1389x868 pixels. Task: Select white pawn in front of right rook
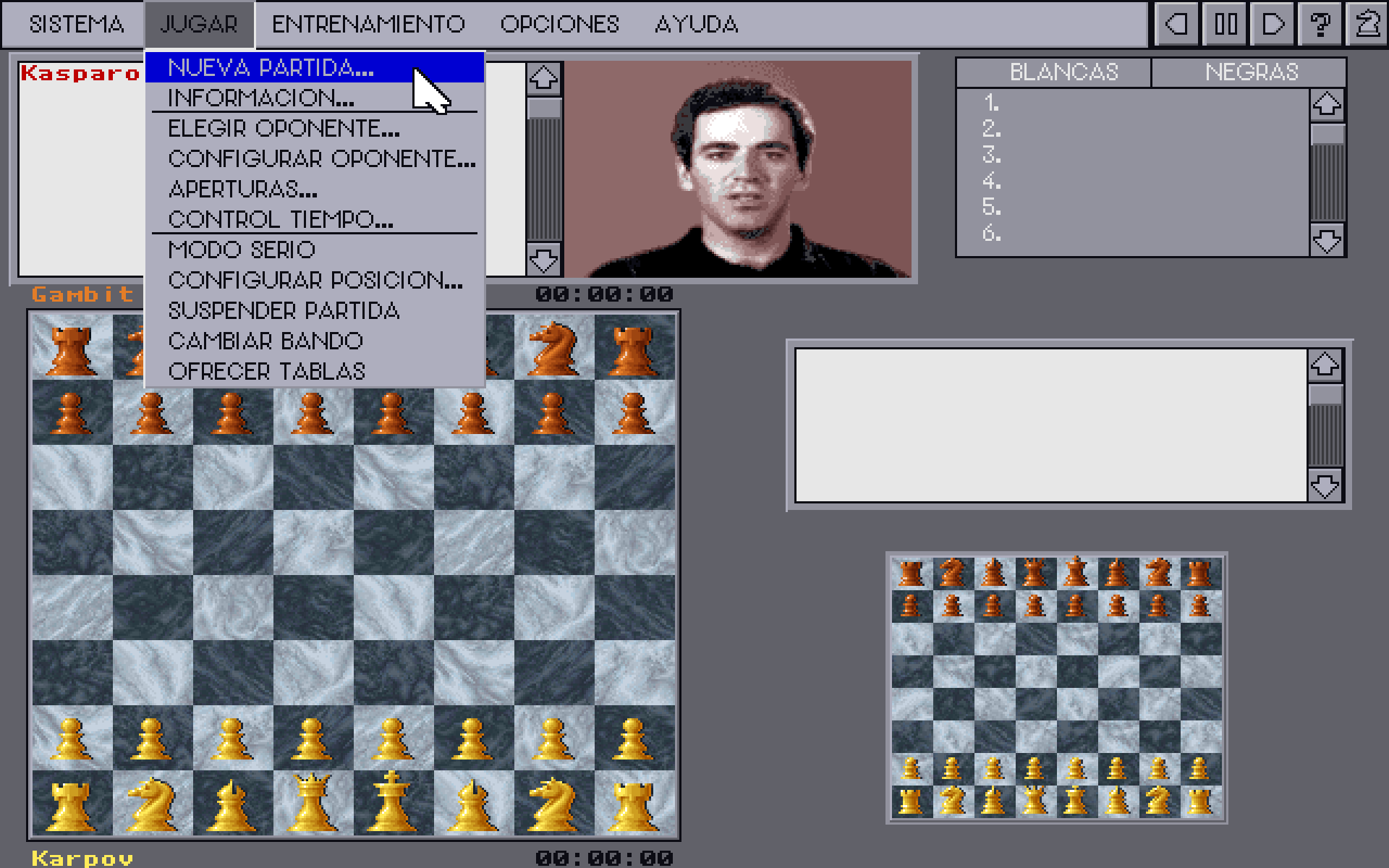634,738
